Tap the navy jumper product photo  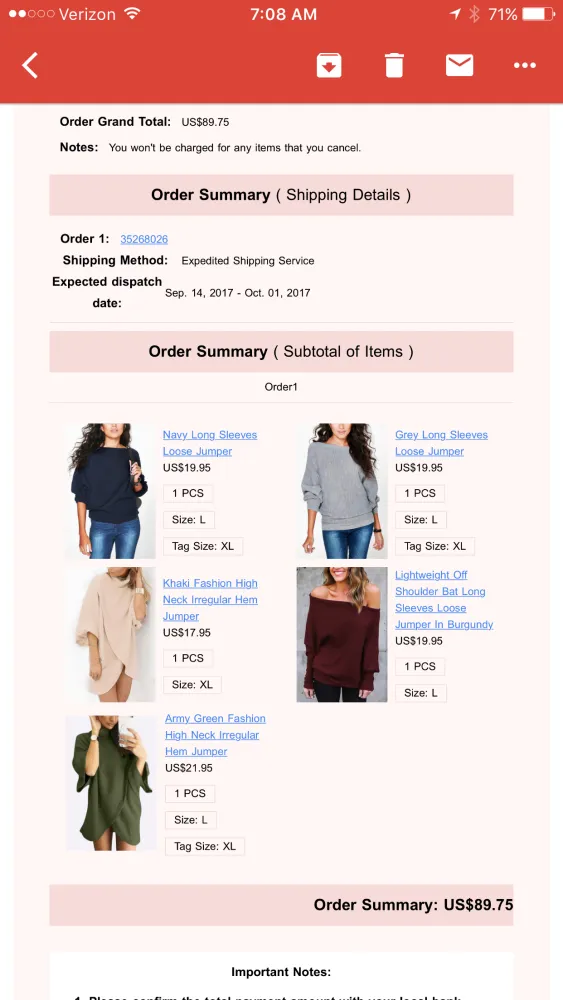click(x=110, y=491)
